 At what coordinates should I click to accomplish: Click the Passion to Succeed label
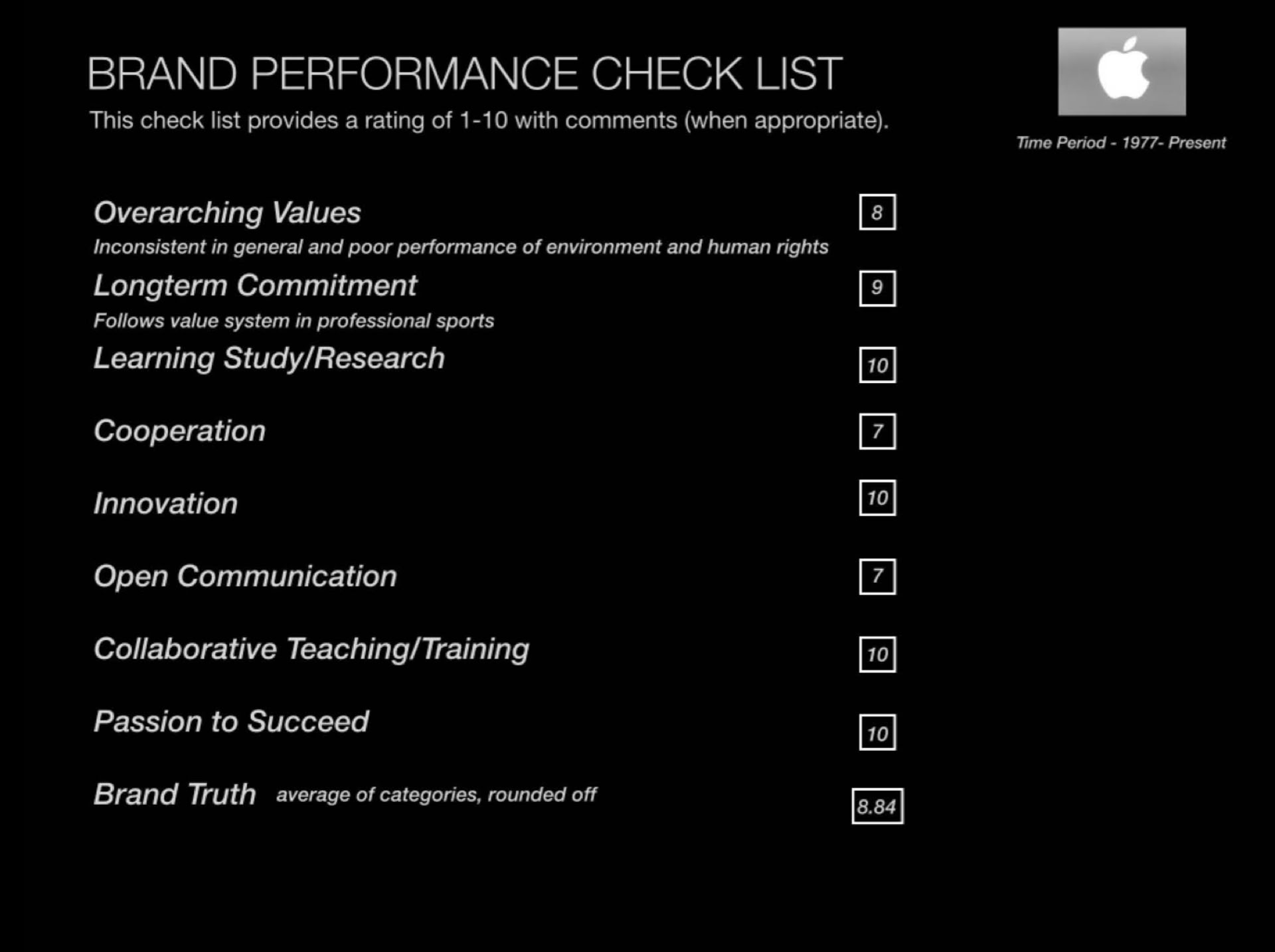pyautogui.click(x=231, y=722)
